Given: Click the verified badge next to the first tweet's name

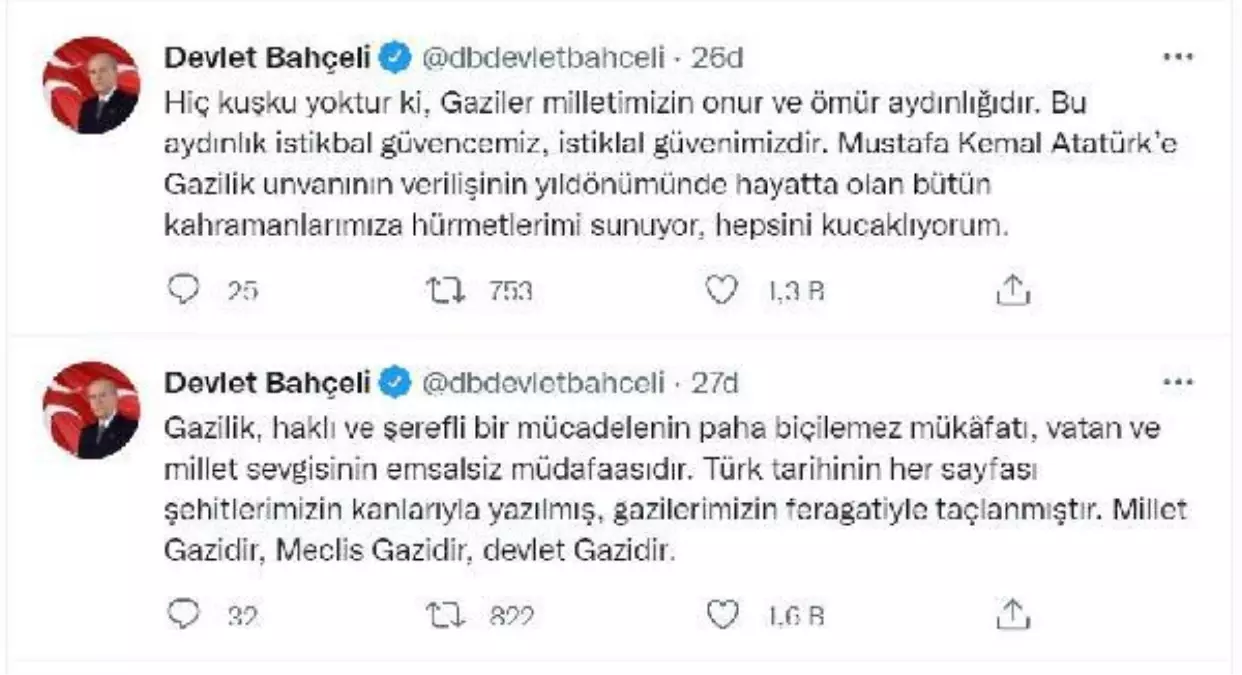Looking at the screenshot, I should 396,57.
